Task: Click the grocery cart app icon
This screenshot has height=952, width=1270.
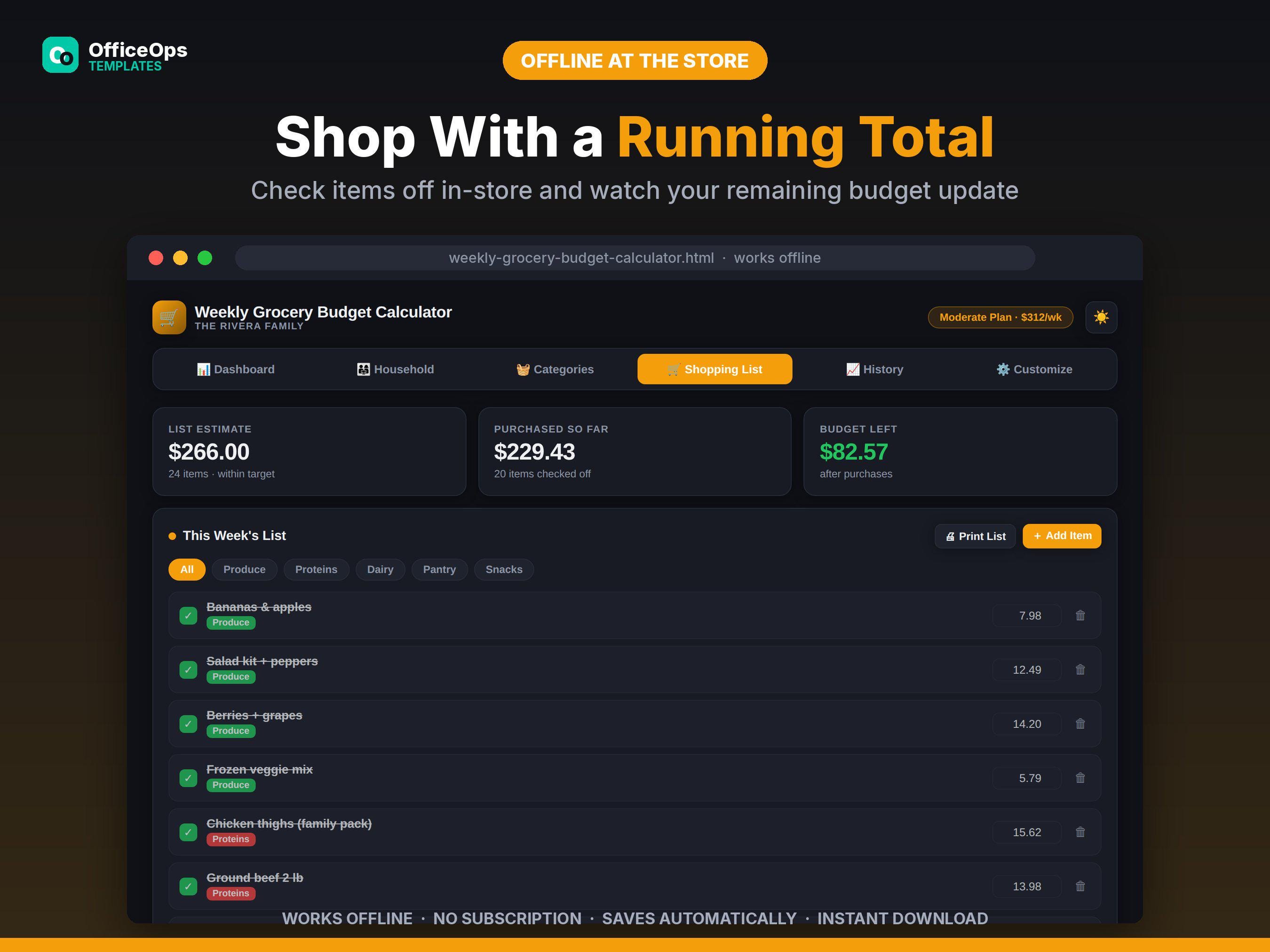Action: pyautogui.click(x=169, y=317)
